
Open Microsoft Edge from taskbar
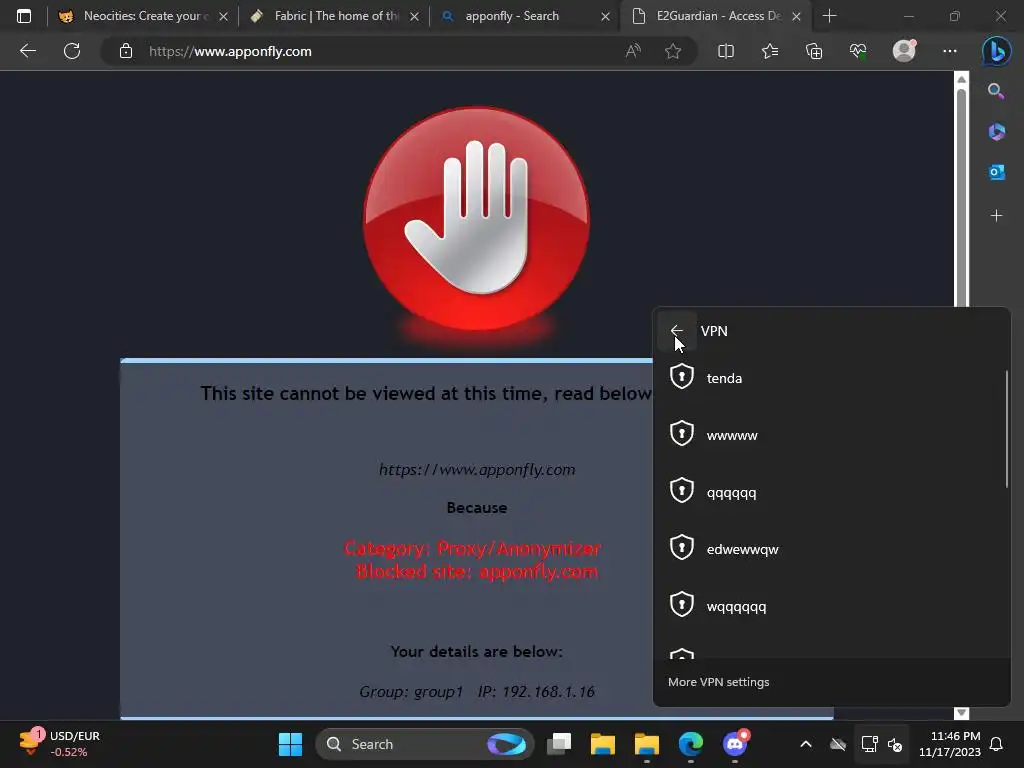690,744
